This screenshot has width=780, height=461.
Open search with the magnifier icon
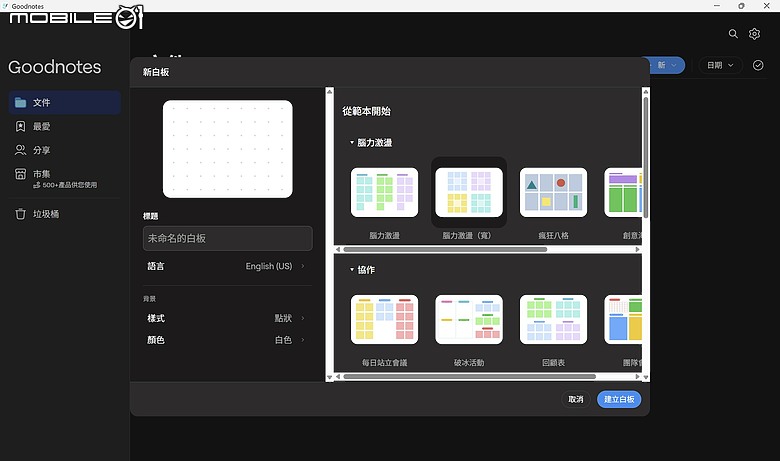coord(733,34)
